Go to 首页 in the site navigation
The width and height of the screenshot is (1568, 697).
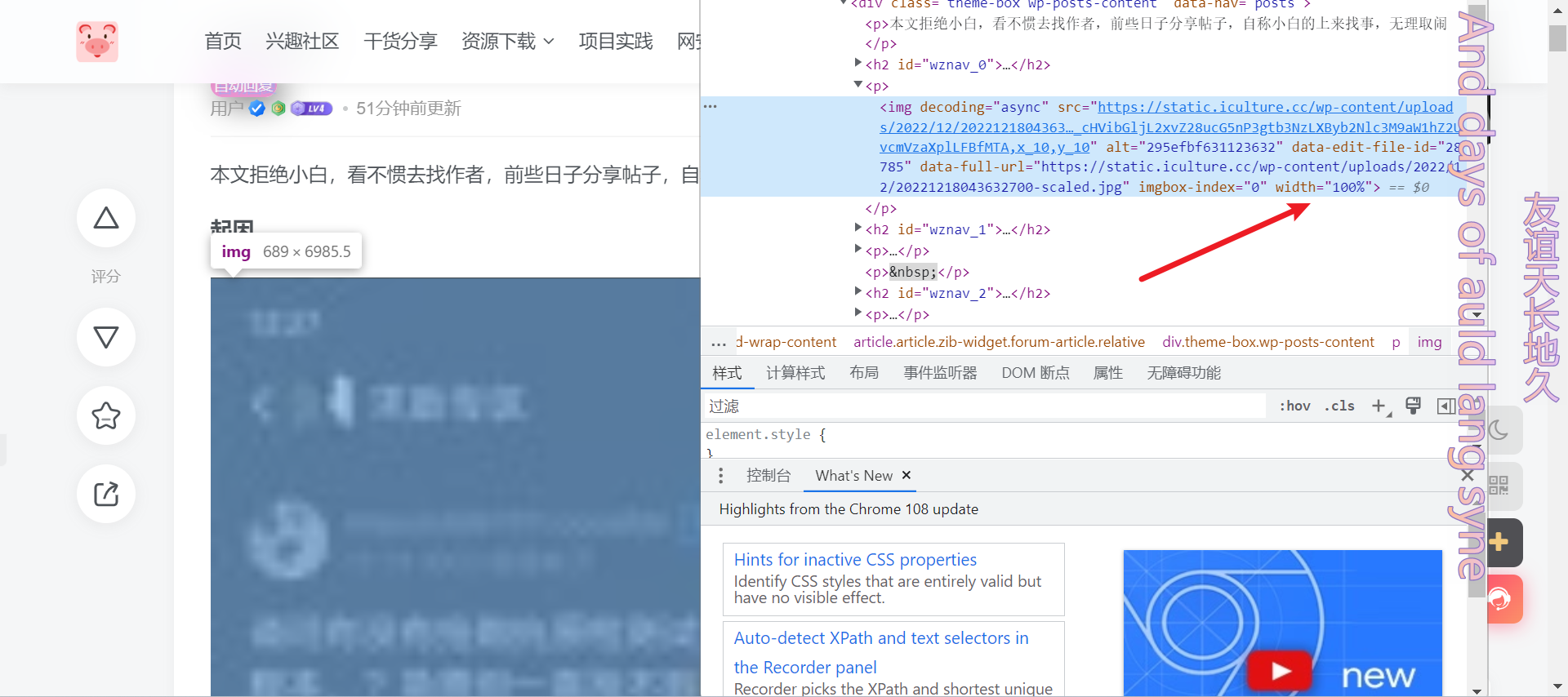coord(223,42)
